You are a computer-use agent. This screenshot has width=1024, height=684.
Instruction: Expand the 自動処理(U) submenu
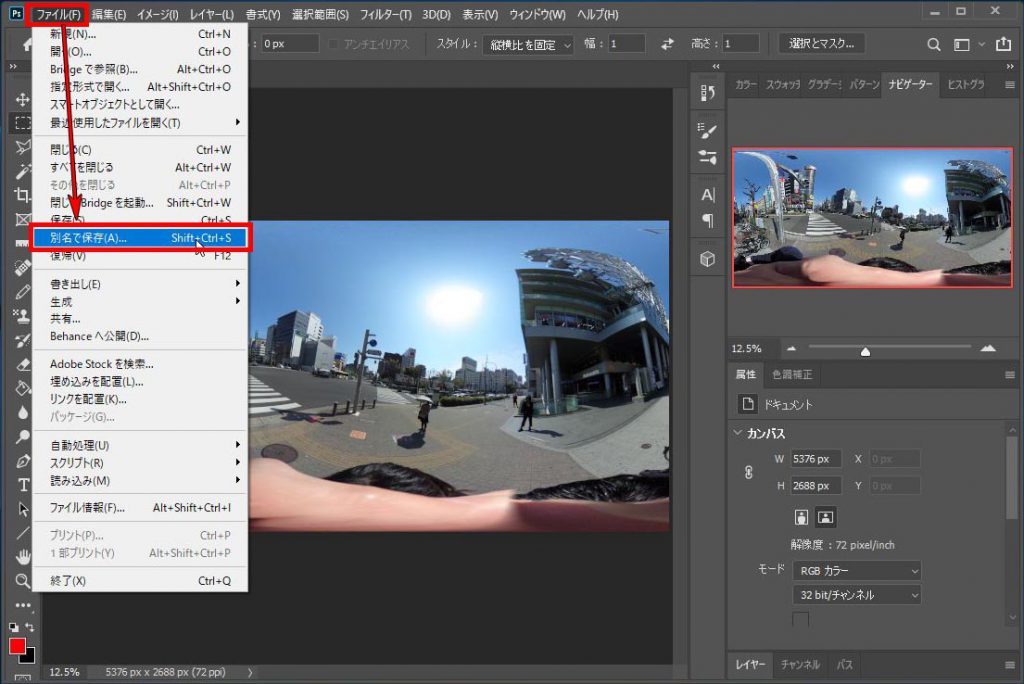pos(140,445)
